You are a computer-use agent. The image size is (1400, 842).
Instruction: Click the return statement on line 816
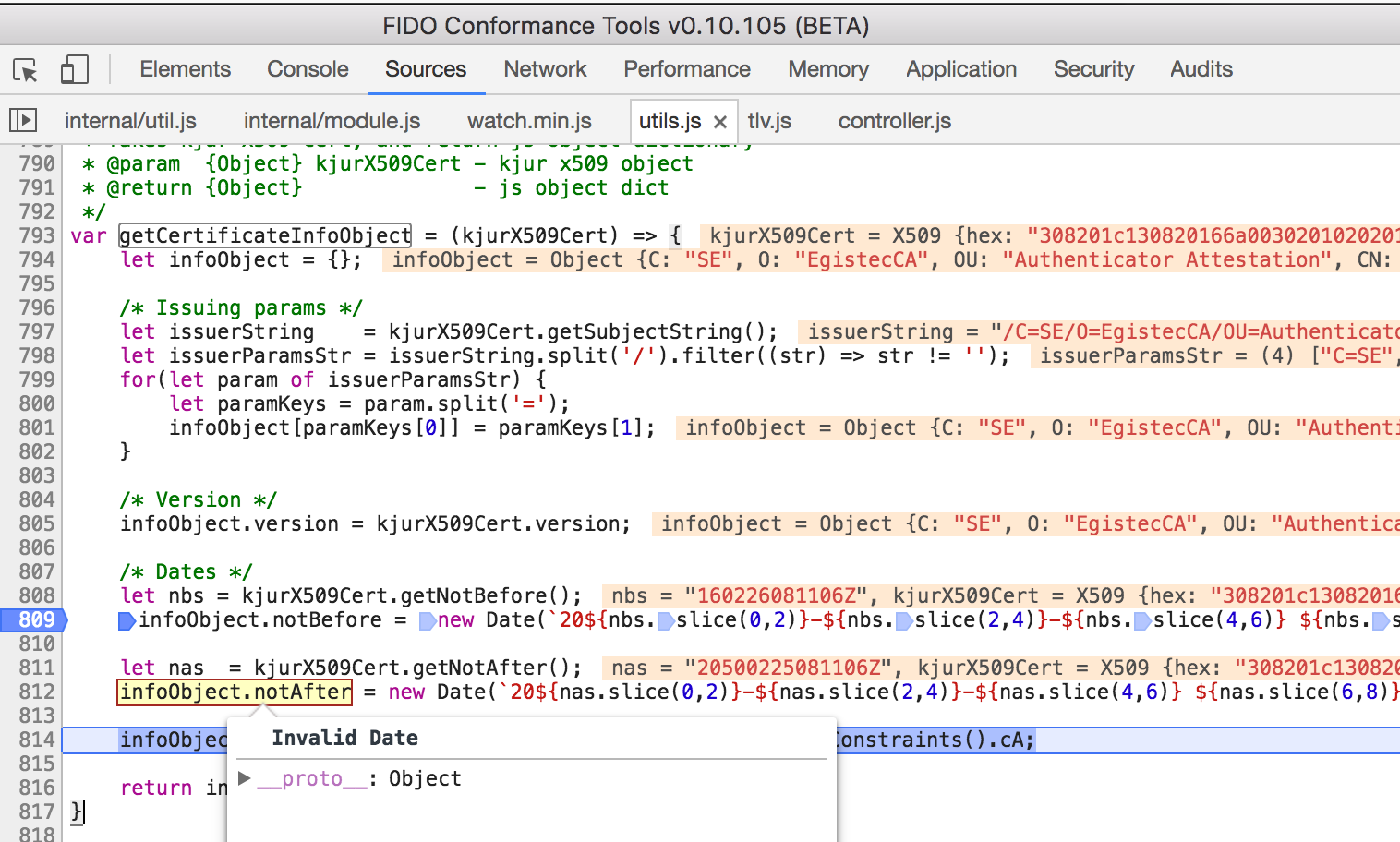pos(173,788)
